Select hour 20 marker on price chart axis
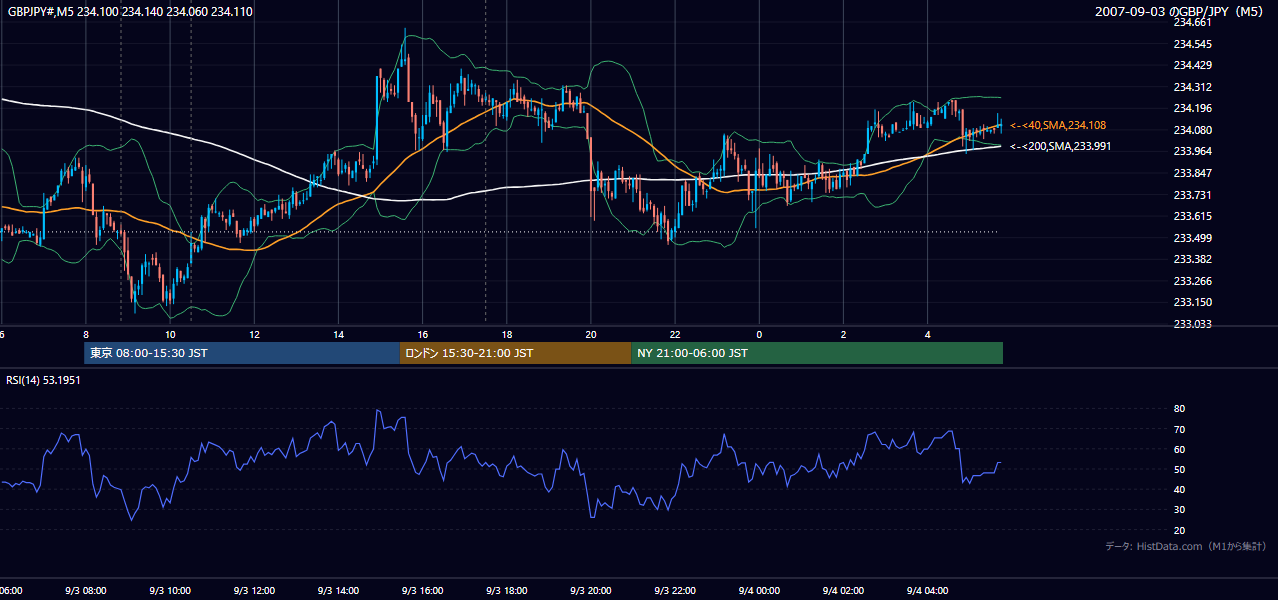This screenshot has width=1278, height=600. click(590, 334)
